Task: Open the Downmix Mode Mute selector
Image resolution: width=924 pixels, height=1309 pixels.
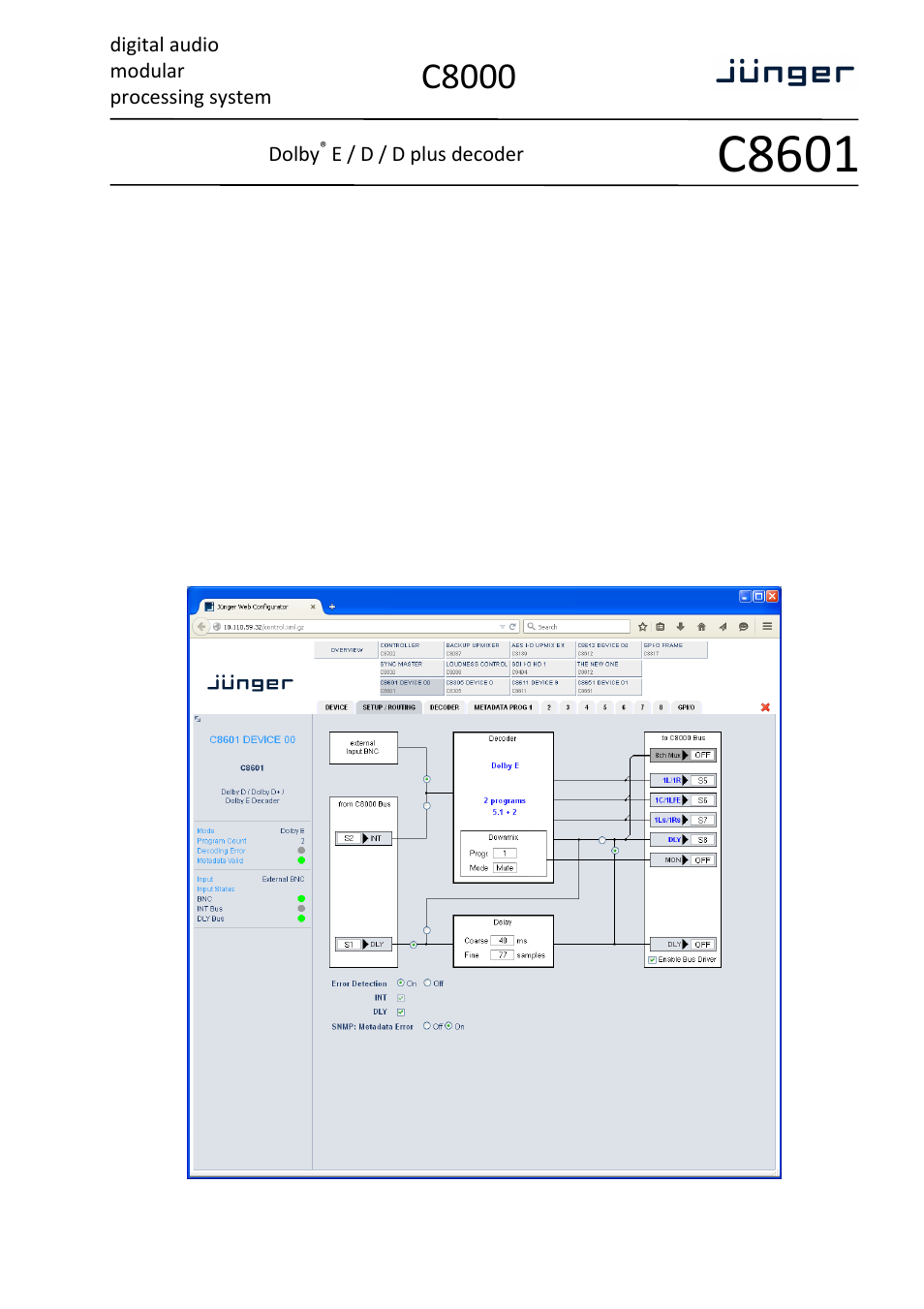Action: 505,868
